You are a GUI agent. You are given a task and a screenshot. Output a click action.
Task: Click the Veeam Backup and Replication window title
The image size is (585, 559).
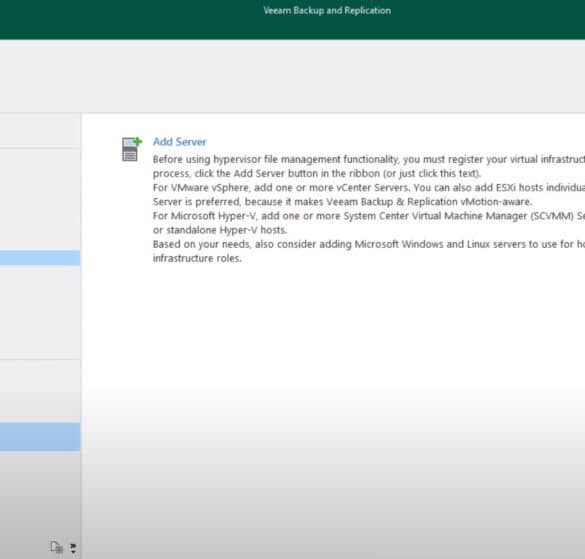[x=327, y=10]
